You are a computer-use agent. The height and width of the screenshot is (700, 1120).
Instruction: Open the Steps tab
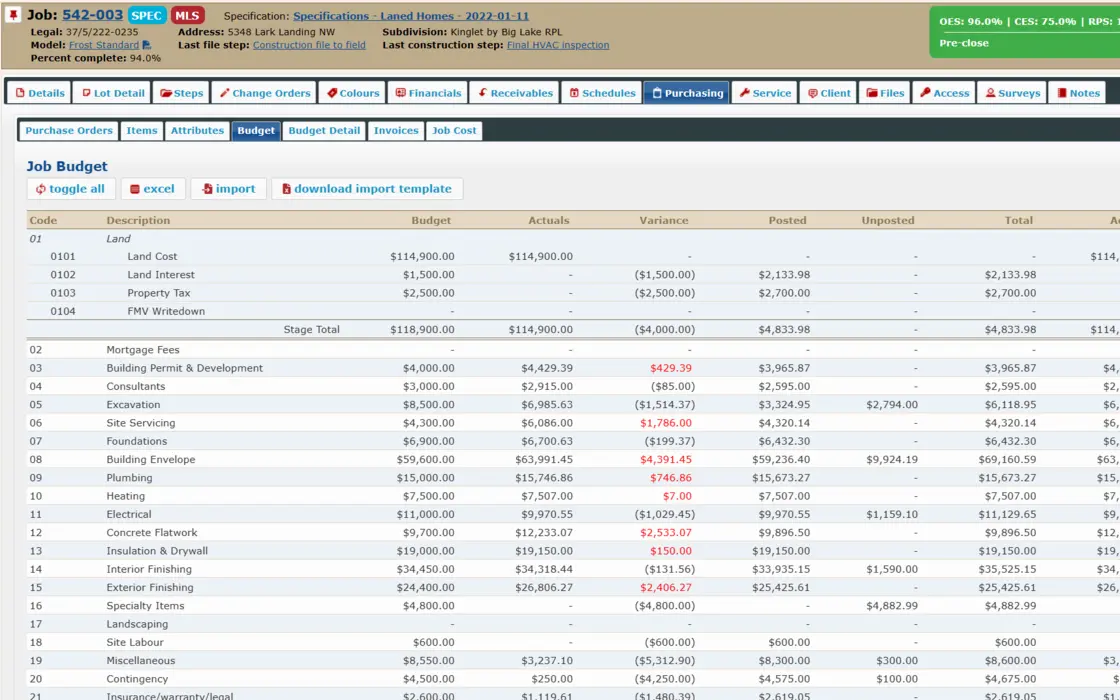click(x=181, y=93)
